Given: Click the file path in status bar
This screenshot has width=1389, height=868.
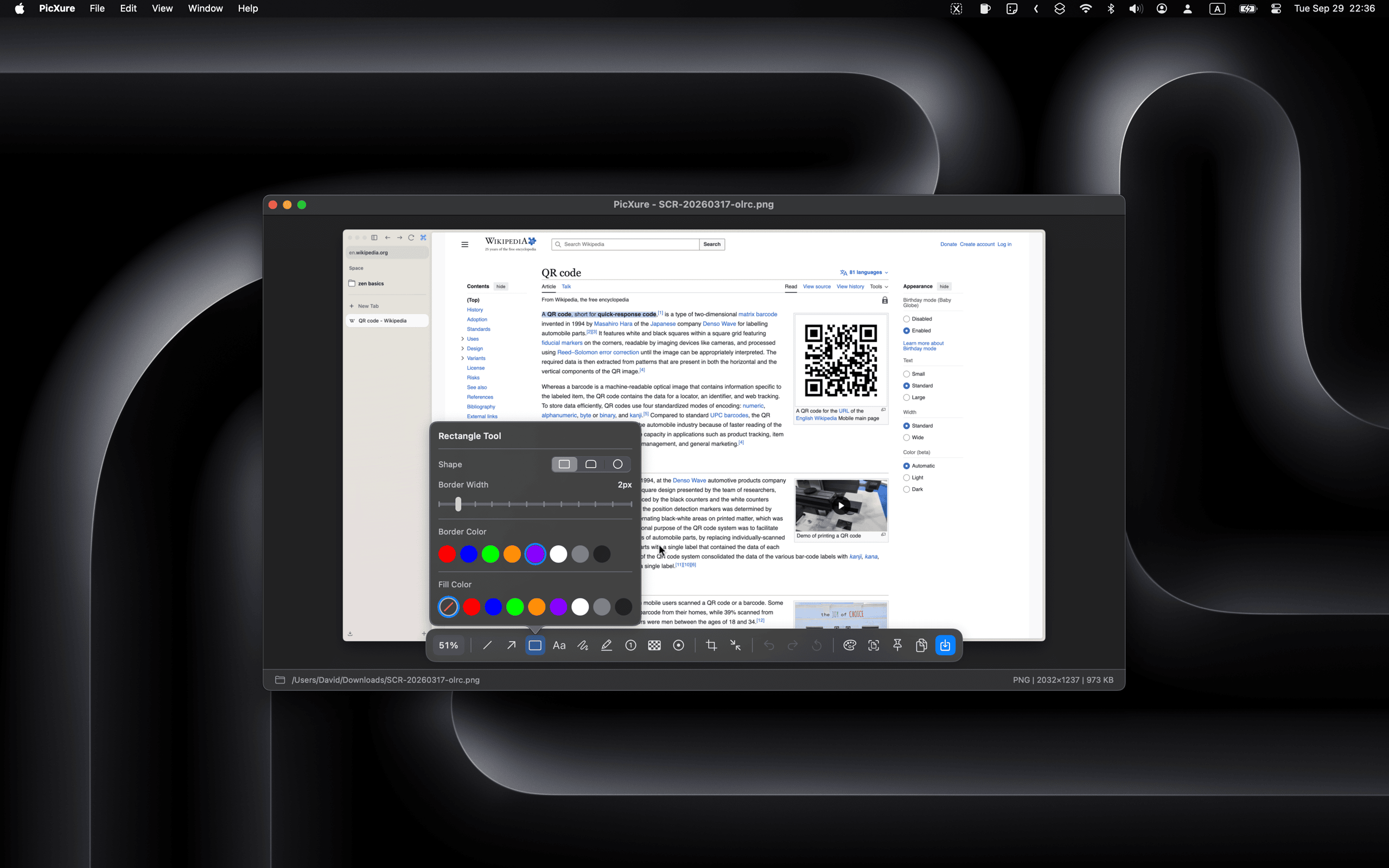Looking at the screenshot, I should pyautogui.click(x=386, y=680).
